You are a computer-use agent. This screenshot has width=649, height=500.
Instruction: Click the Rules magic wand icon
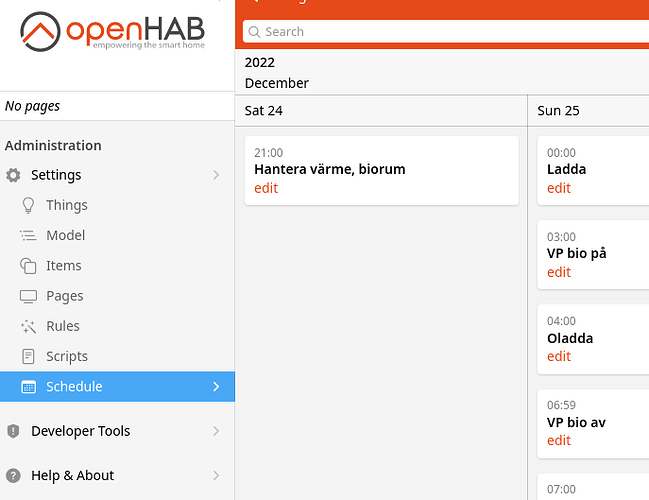[28, 326]
